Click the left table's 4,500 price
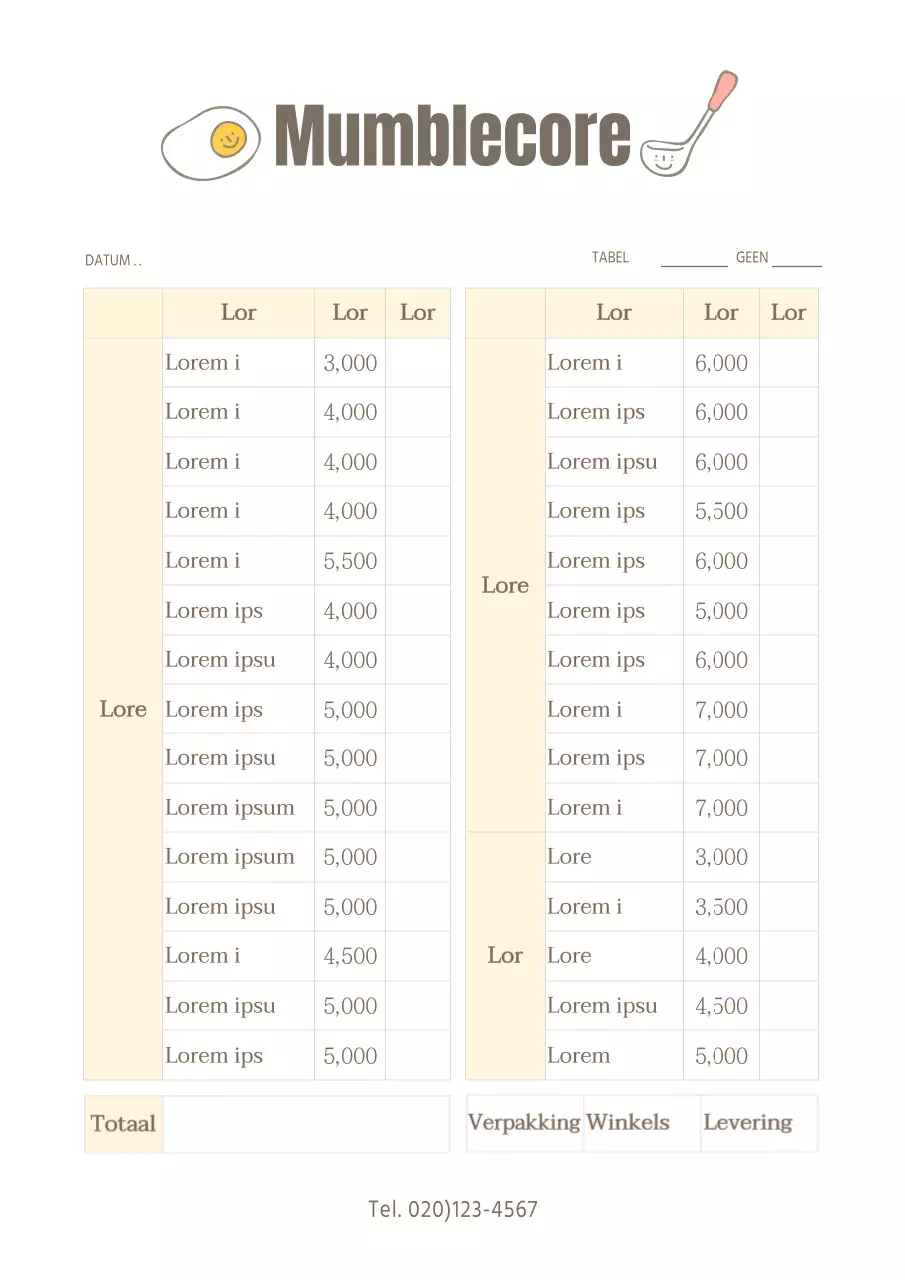The width and height of the screenshot is (905, 1280). coord(350,956)
